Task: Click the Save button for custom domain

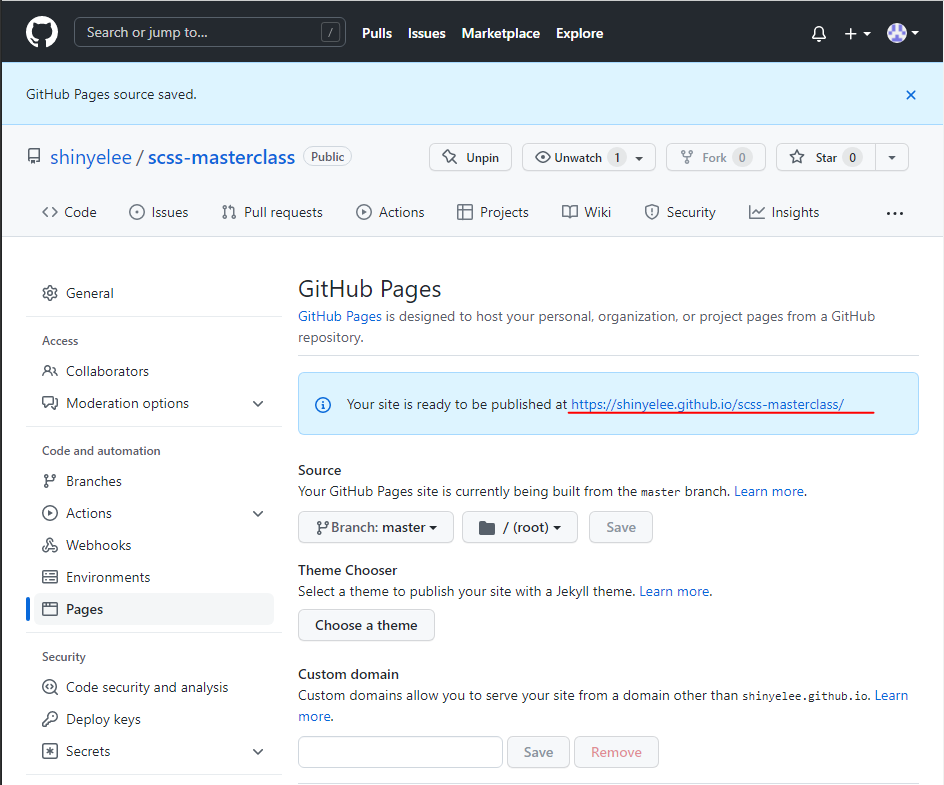Action: (x=538, y=752)
